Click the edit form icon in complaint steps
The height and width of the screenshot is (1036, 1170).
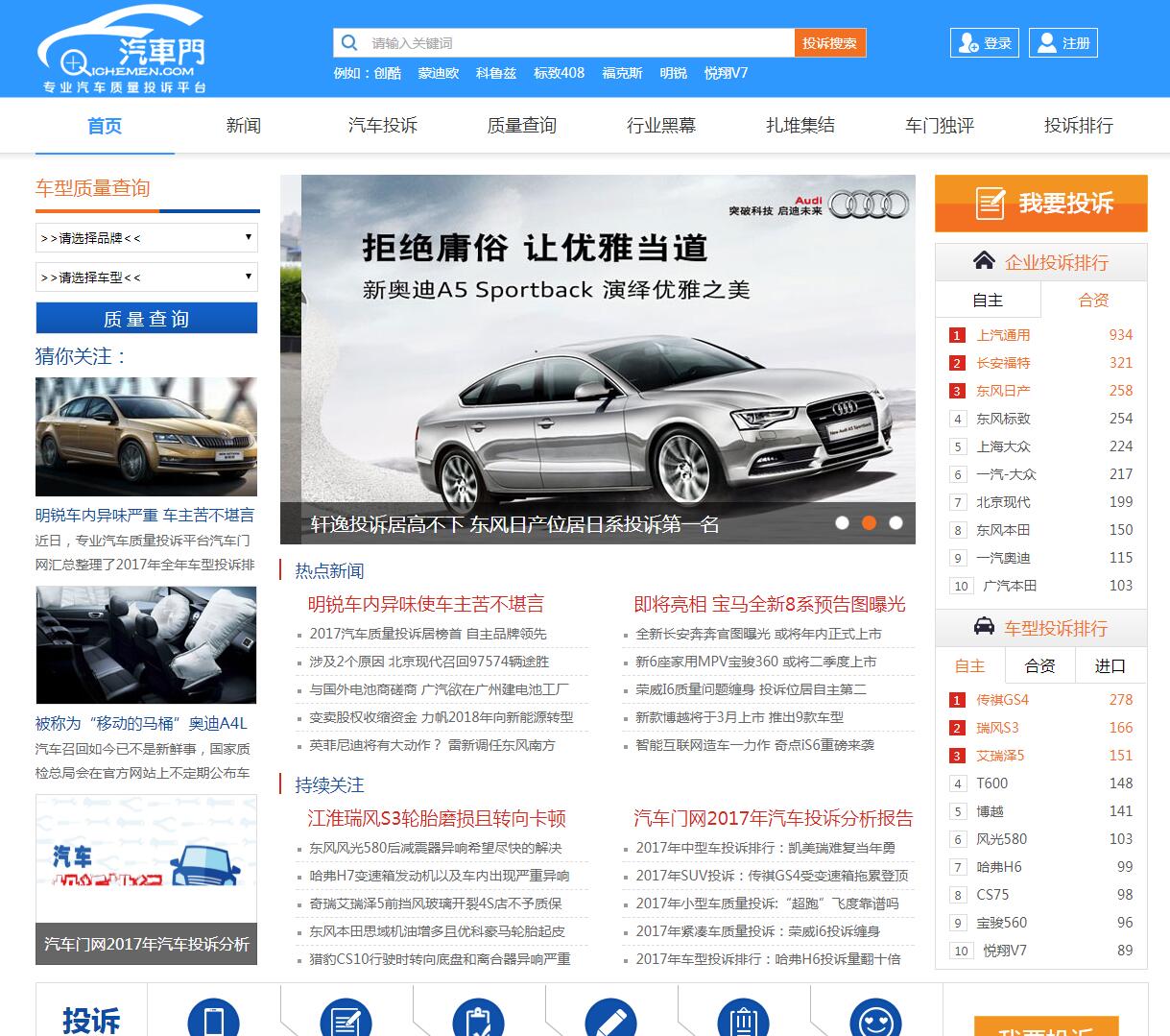[346, 1018]
